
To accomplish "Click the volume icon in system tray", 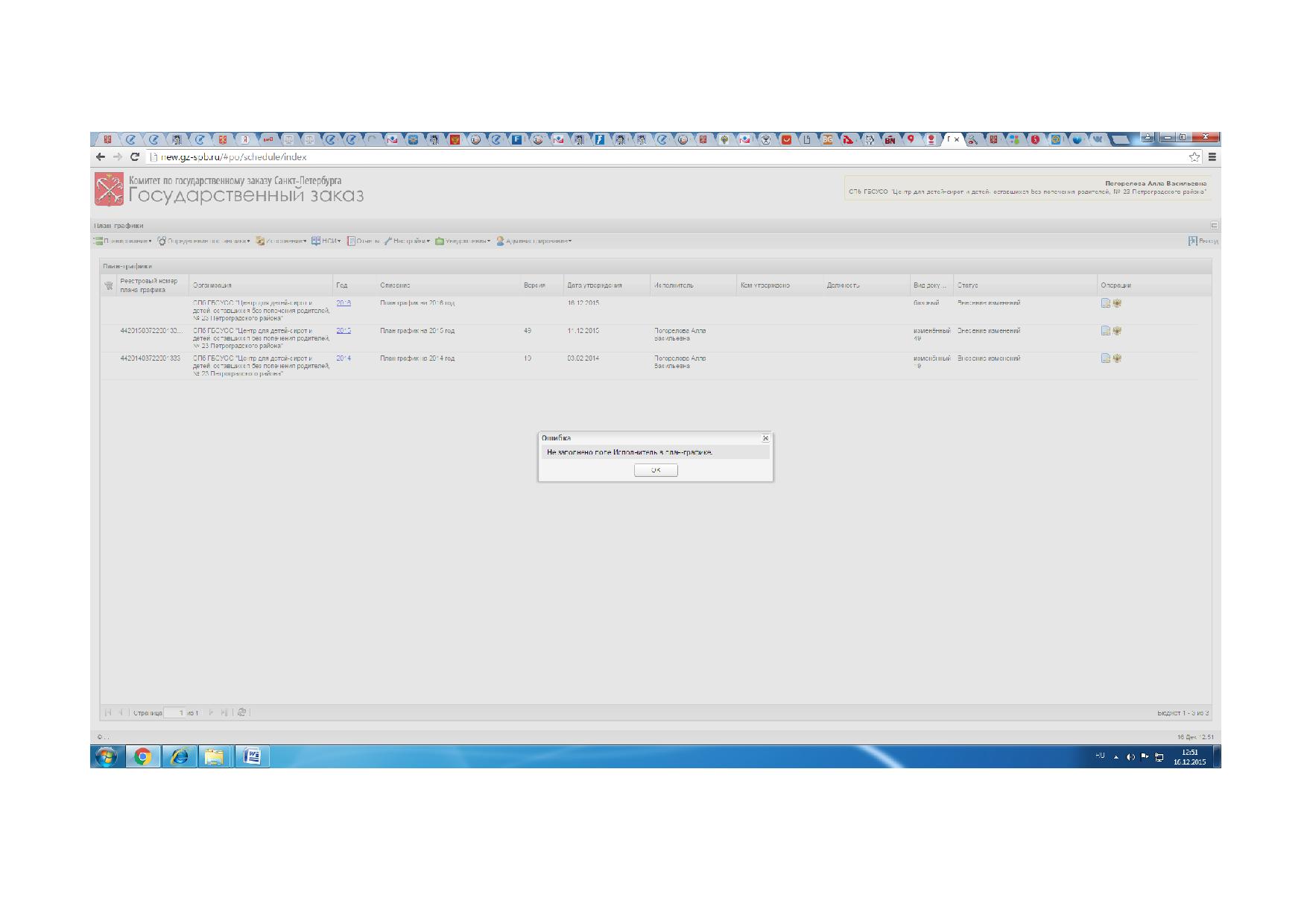I will [x=1130, y=757].
